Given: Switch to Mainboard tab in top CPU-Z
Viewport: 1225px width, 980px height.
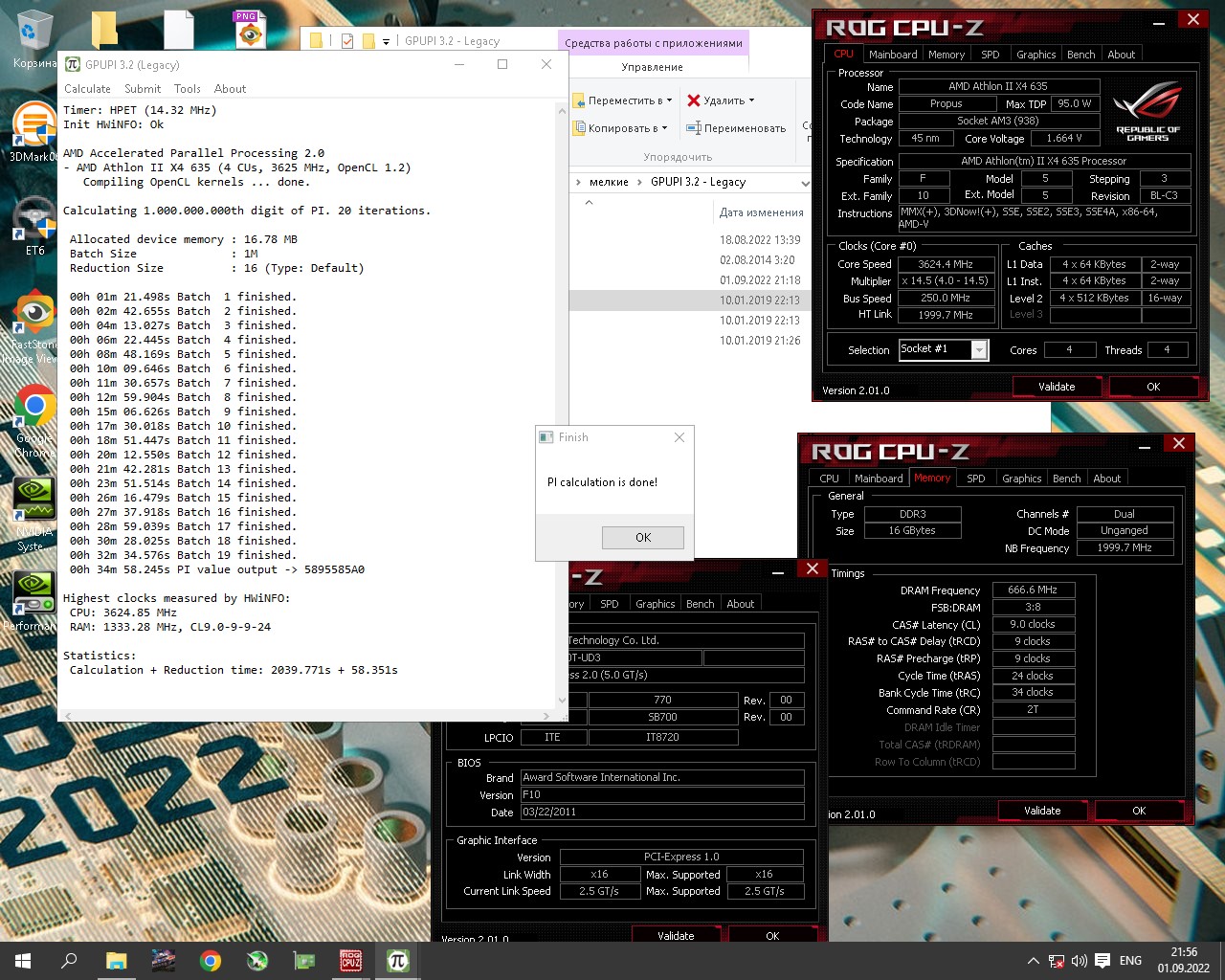Looking at the screenshot, I should [x=893, y=55].
